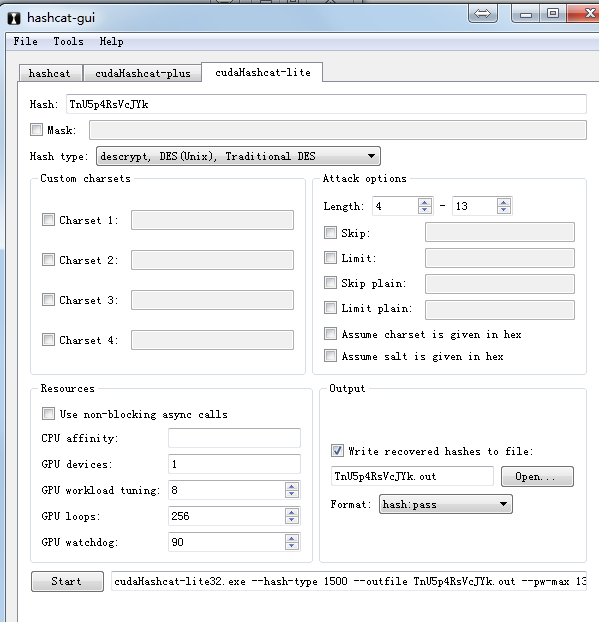This screenshot has width=599, height=622.
Task: Open the Help menu
Action: [x=111, y=41]
